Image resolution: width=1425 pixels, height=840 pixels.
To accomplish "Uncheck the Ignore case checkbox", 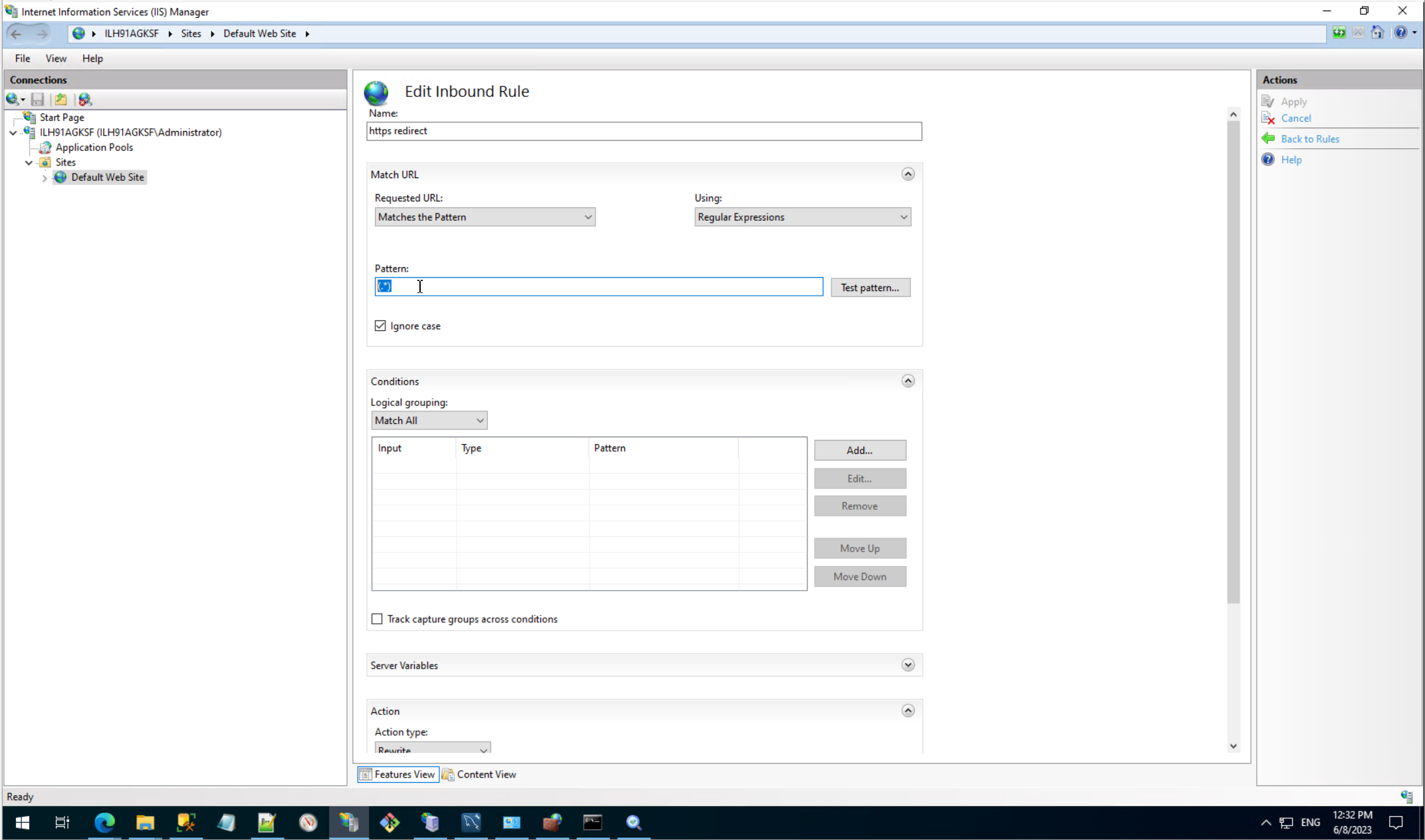I will click(x=380, y=326).
